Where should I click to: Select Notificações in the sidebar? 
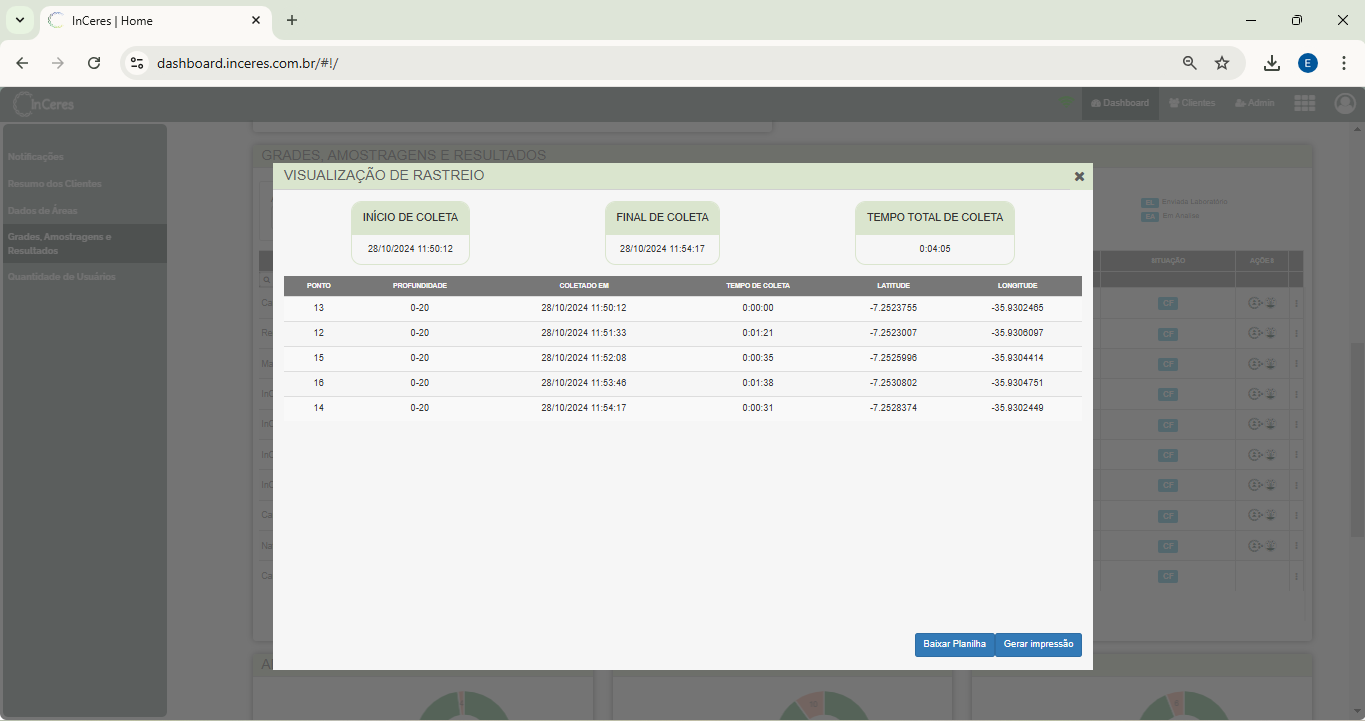pos(36,157)
